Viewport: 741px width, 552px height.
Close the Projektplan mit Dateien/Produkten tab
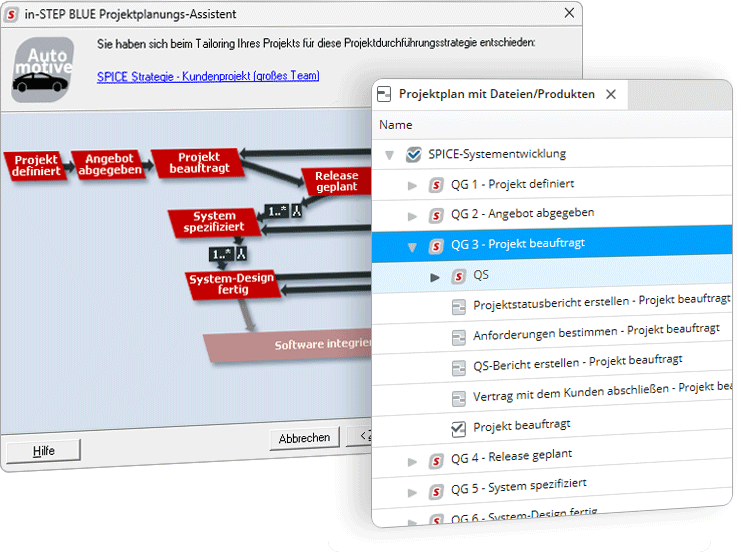(x=611, y=94)
